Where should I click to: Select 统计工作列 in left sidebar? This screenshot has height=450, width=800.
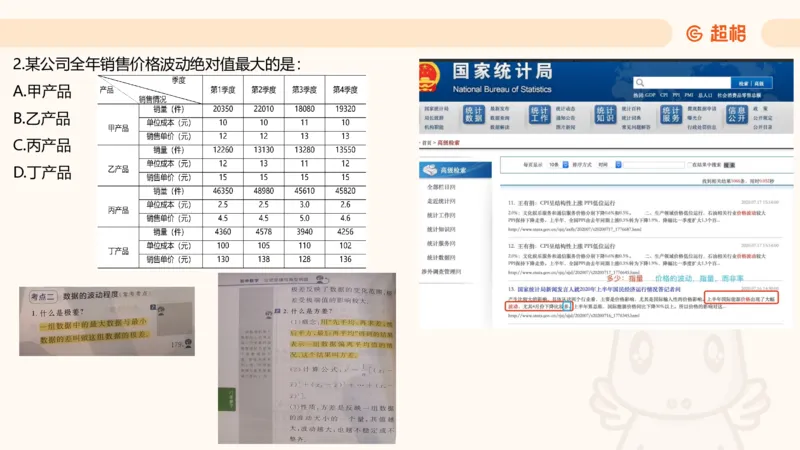441,215
